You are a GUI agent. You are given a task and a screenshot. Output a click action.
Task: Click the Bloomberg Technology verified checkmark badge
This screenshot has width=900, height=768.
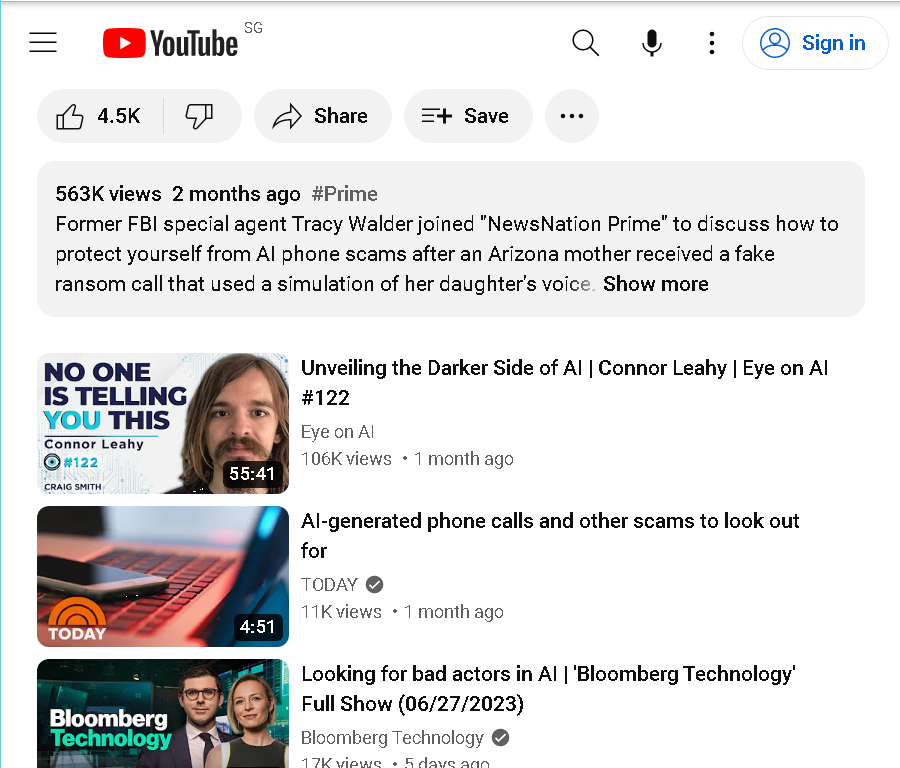pos(501,738)
